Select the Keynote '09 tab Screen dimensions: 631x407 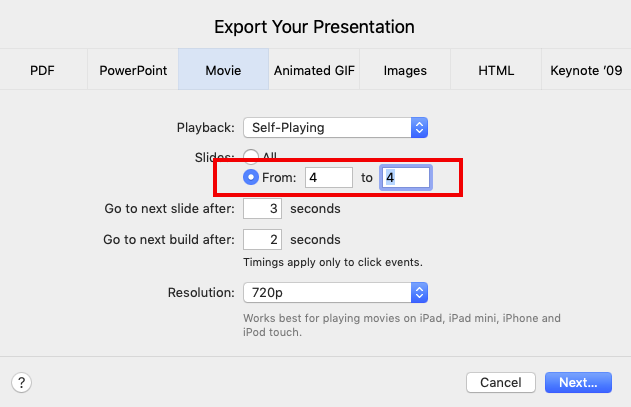tap(586, 71)
